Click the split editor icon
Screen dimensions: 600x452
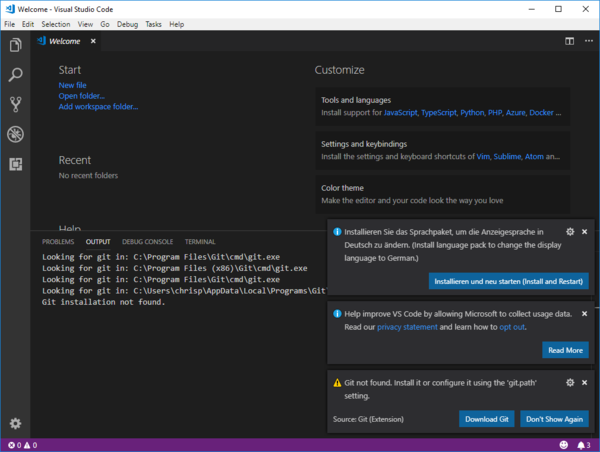(x=569, y=41)
